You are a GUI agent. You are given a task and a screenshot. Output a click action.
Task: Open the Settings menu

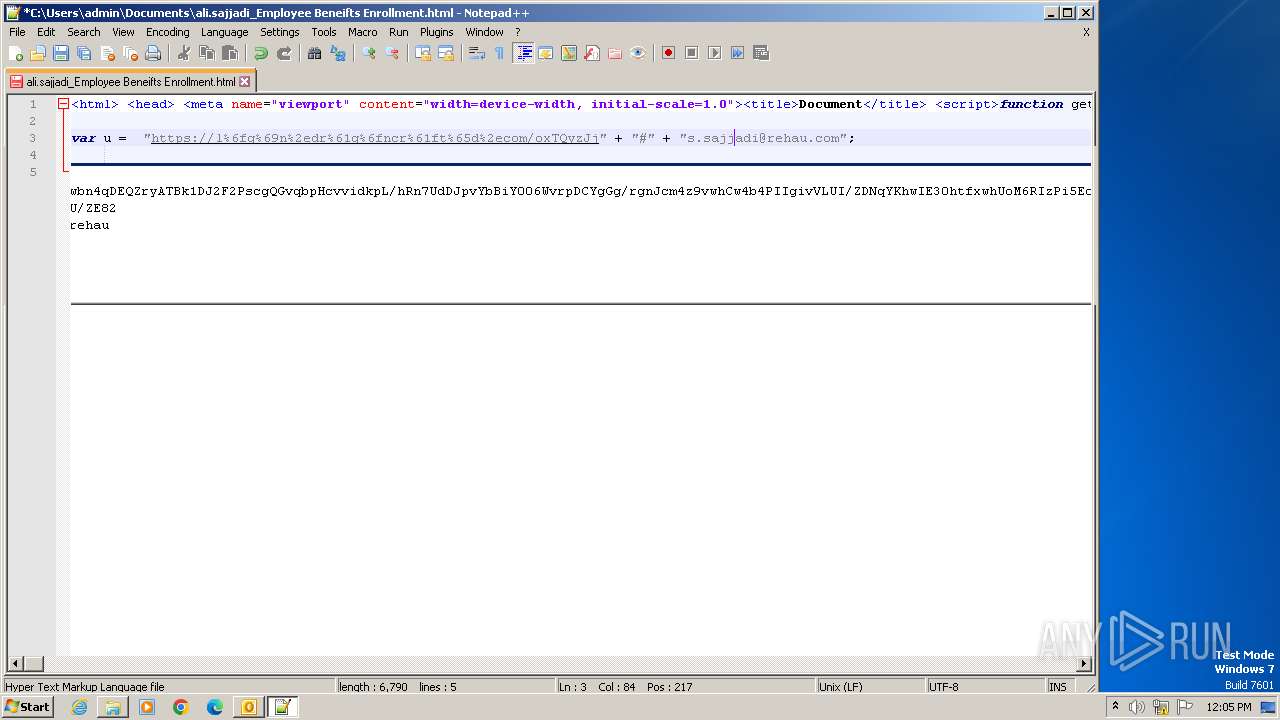279,32
